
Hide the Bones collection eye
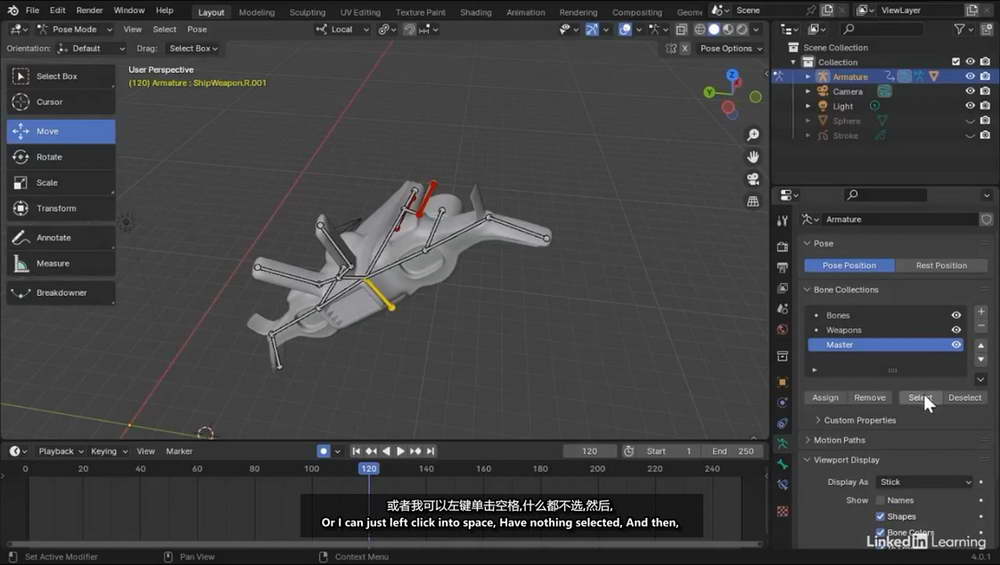coord(956,316)
